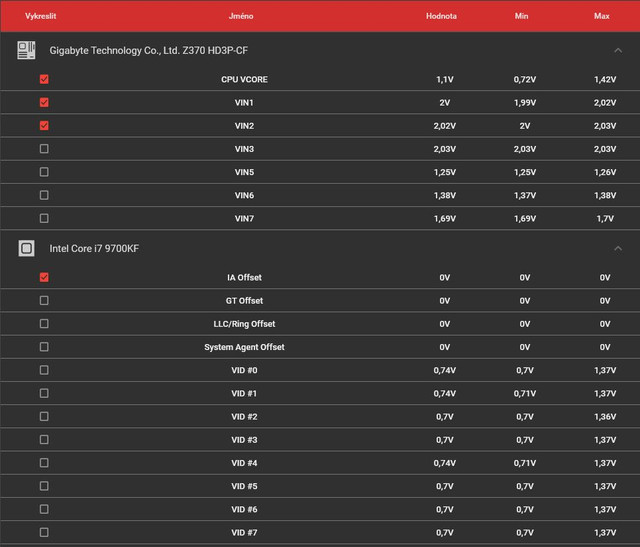Check the LLC/Ring Offset checkbox
Screen dimensions: 640x547
(x=44, y=324)
